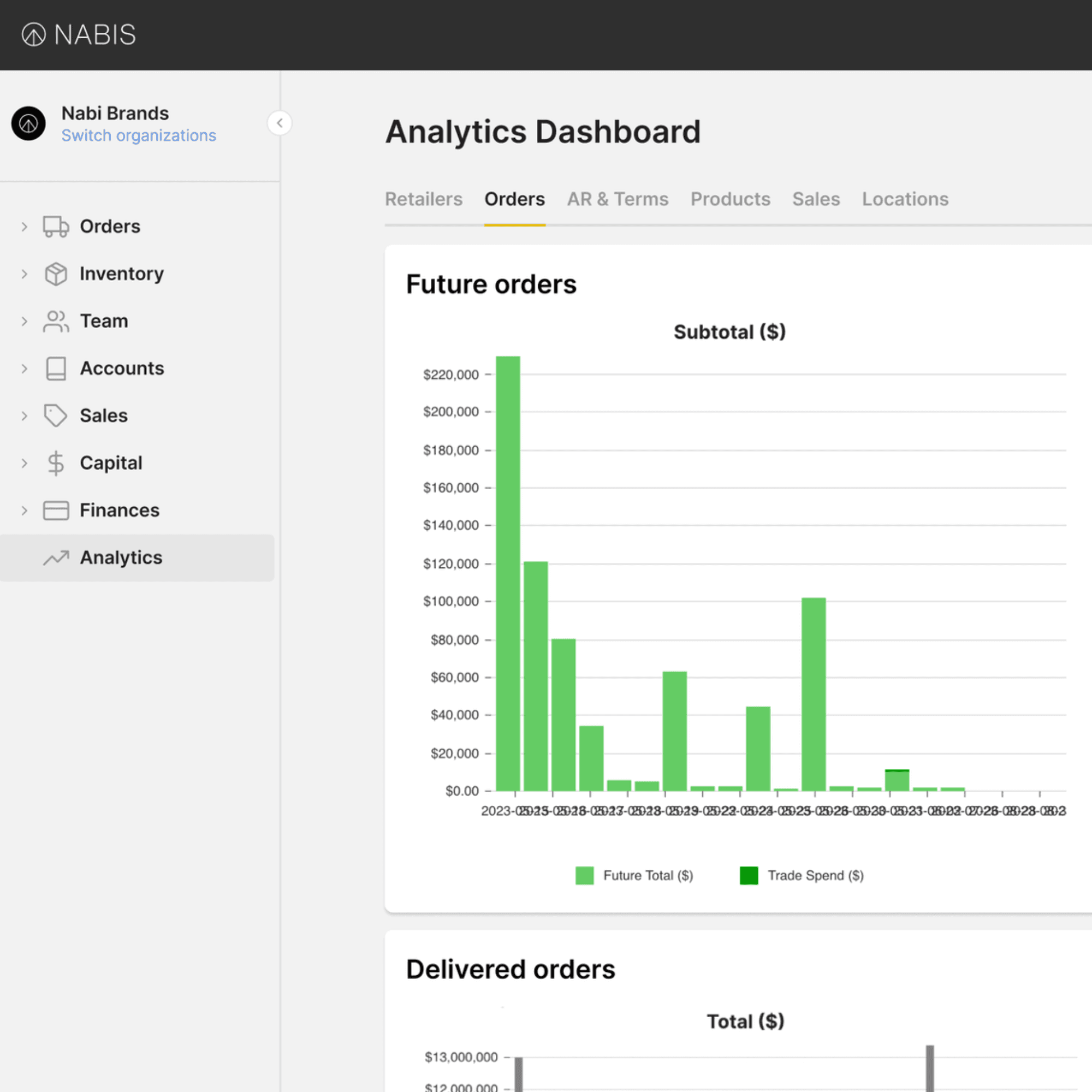
Task: Select the Orders truck icon
Action: coord(56,226)
